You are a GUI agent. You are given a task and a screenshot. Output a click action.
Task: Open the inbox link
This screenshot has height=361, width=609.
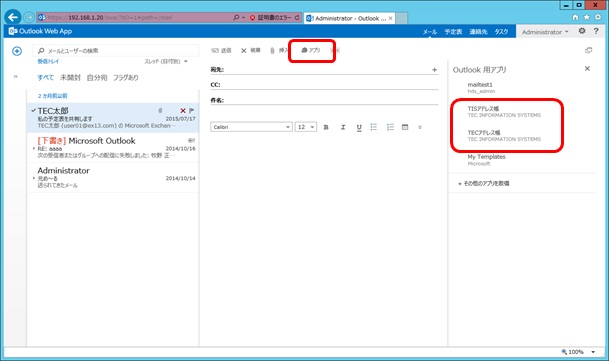click(x=48, y=61)
